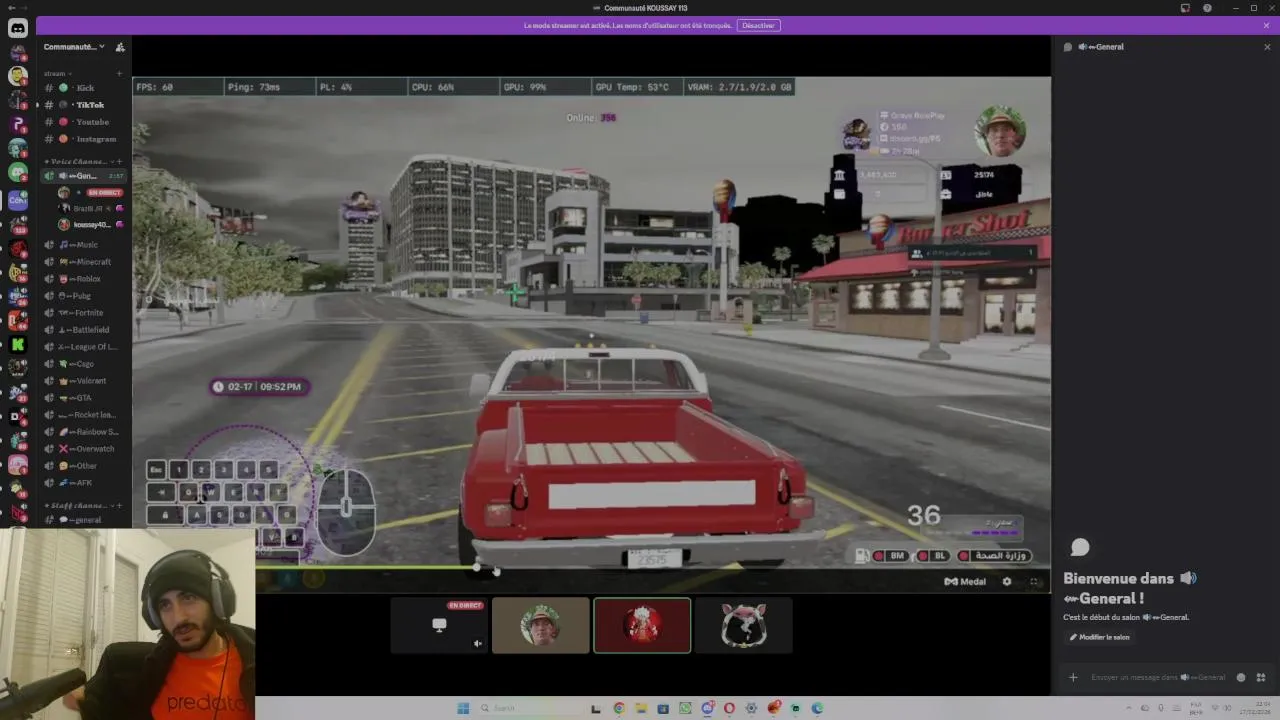Screen dimensions: 1280x720
Task: Click Modifier le salon button
Action: [1099, 637]
